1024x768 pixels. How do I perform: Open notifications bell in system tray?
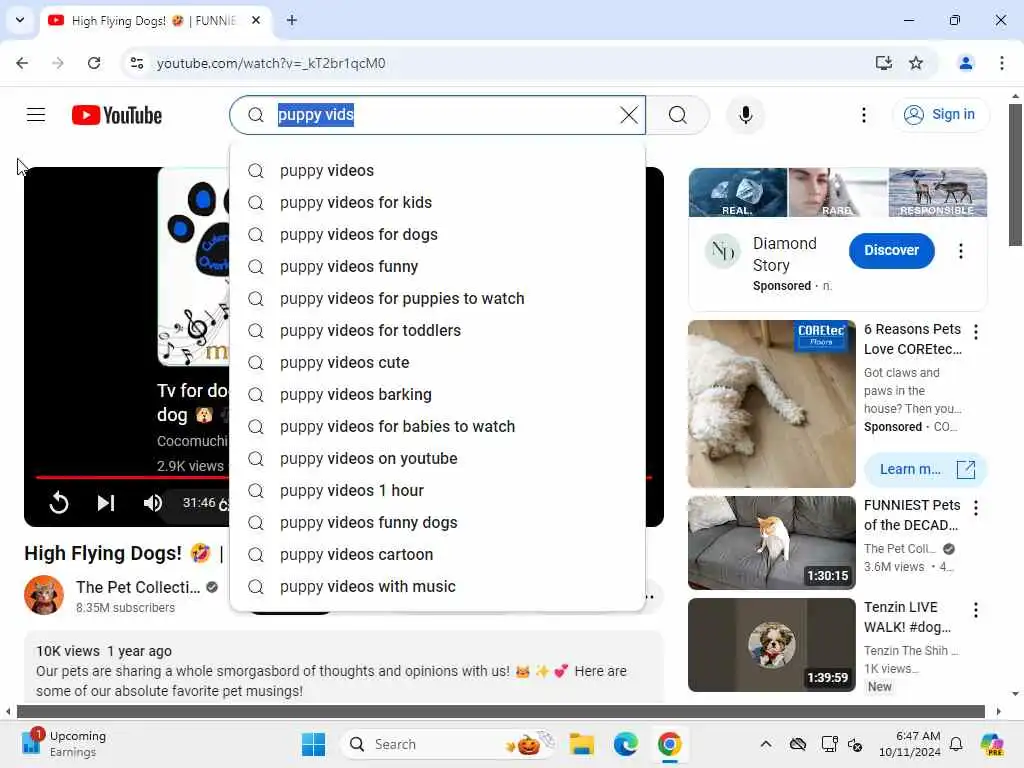[956, 744]
